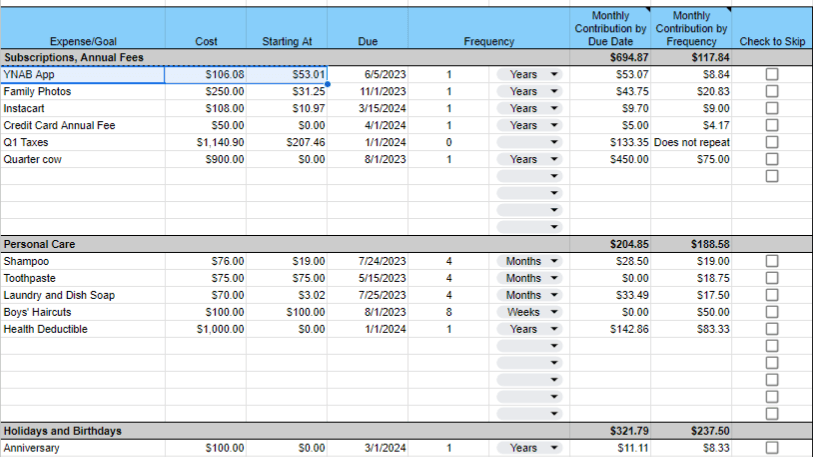
Task: Open the empty frequency dropdown for Q1 Taxes
Action: (x=529, y=142)
